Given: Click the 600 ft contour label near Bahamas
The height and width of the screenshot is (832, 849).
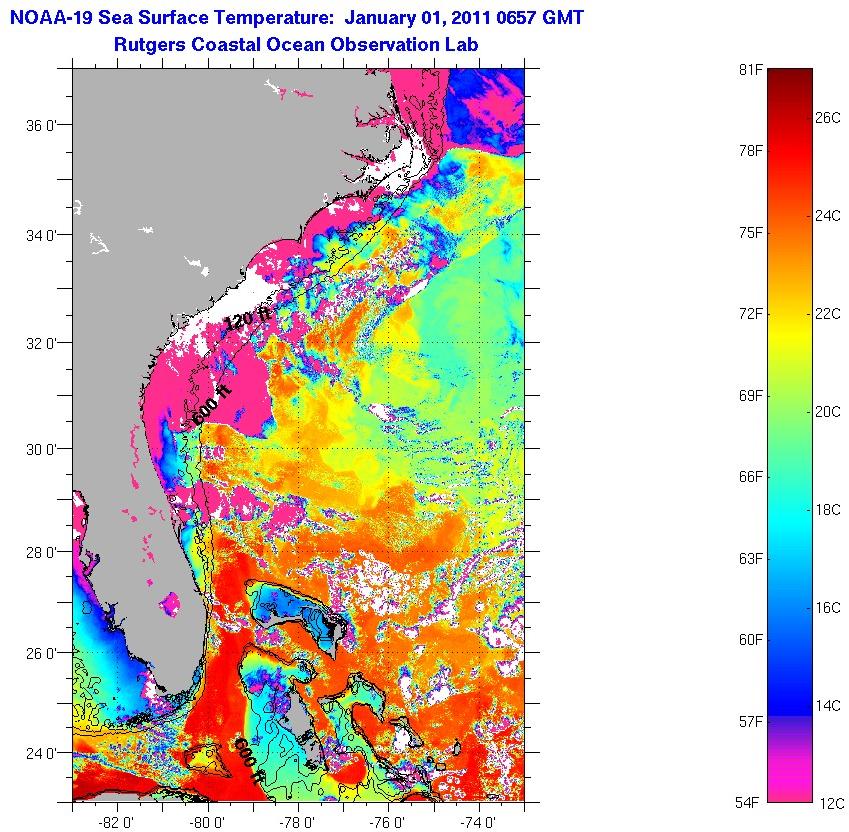Looking at the screenshot, I should point(248,760).
